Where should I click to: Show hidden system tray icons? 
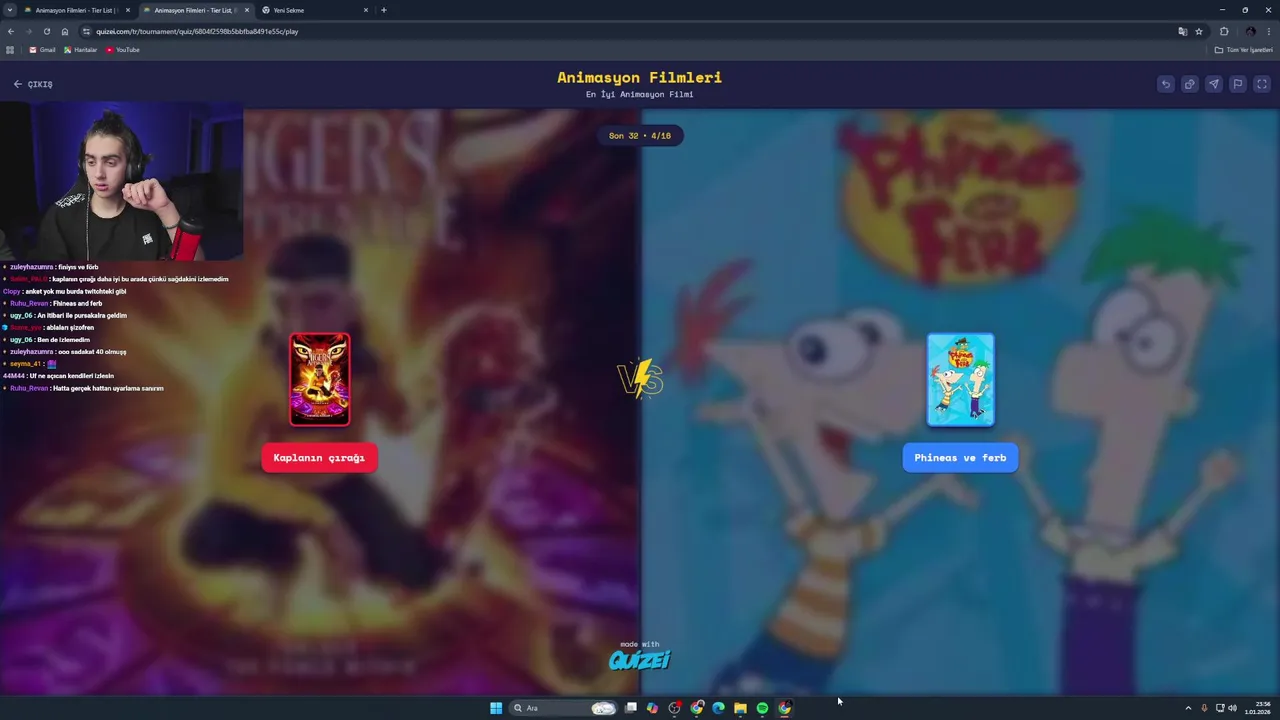(x=1188, y=708)
